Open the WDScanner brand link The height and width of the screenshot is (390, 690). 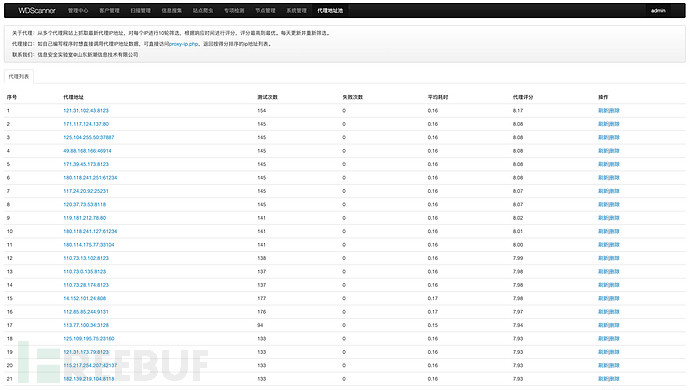tap(37, 11)
